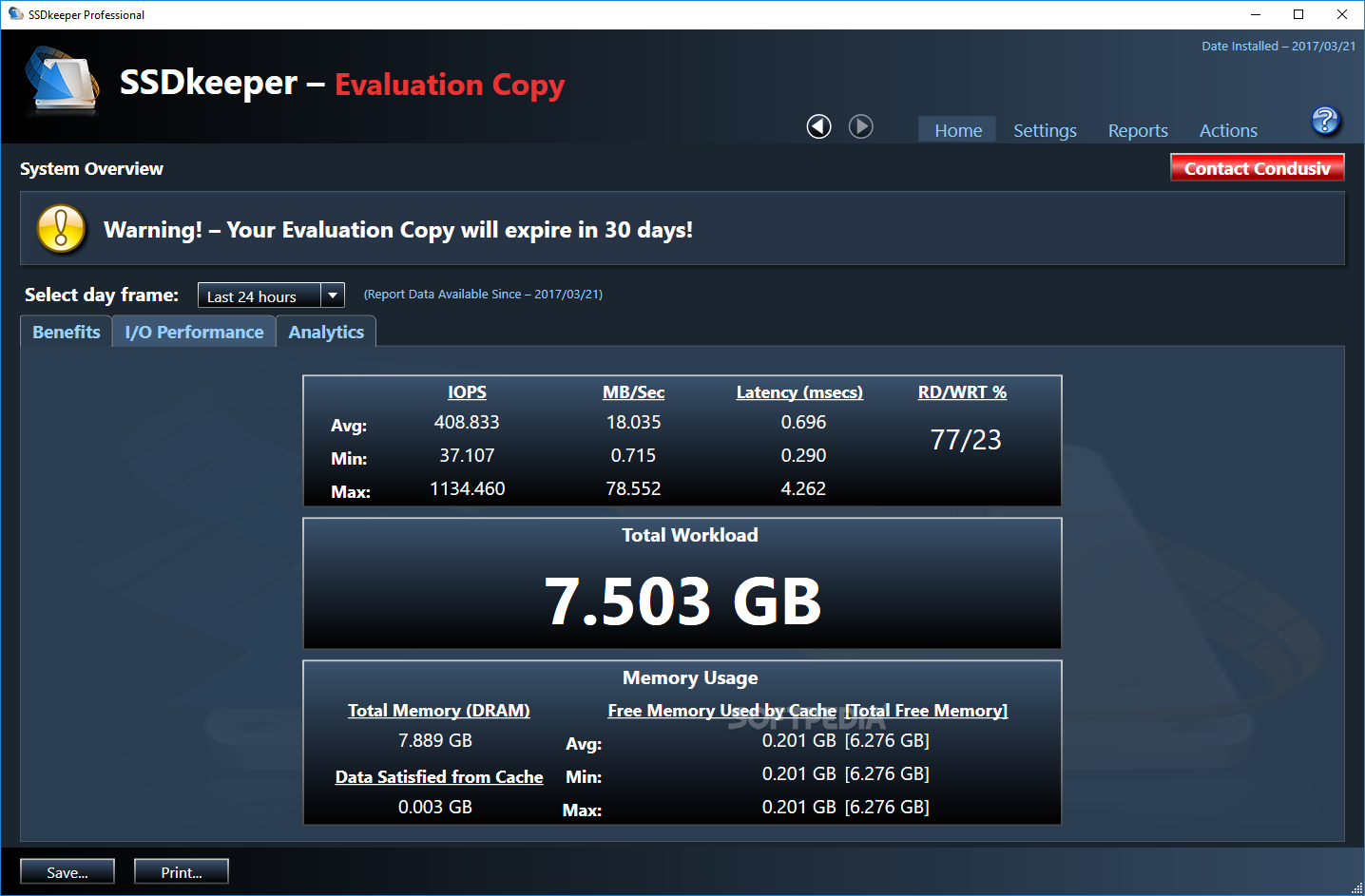This screenshot has width=1365, height=896.
Task: Click the RD/WRT % column header
Action: (962, 391)
